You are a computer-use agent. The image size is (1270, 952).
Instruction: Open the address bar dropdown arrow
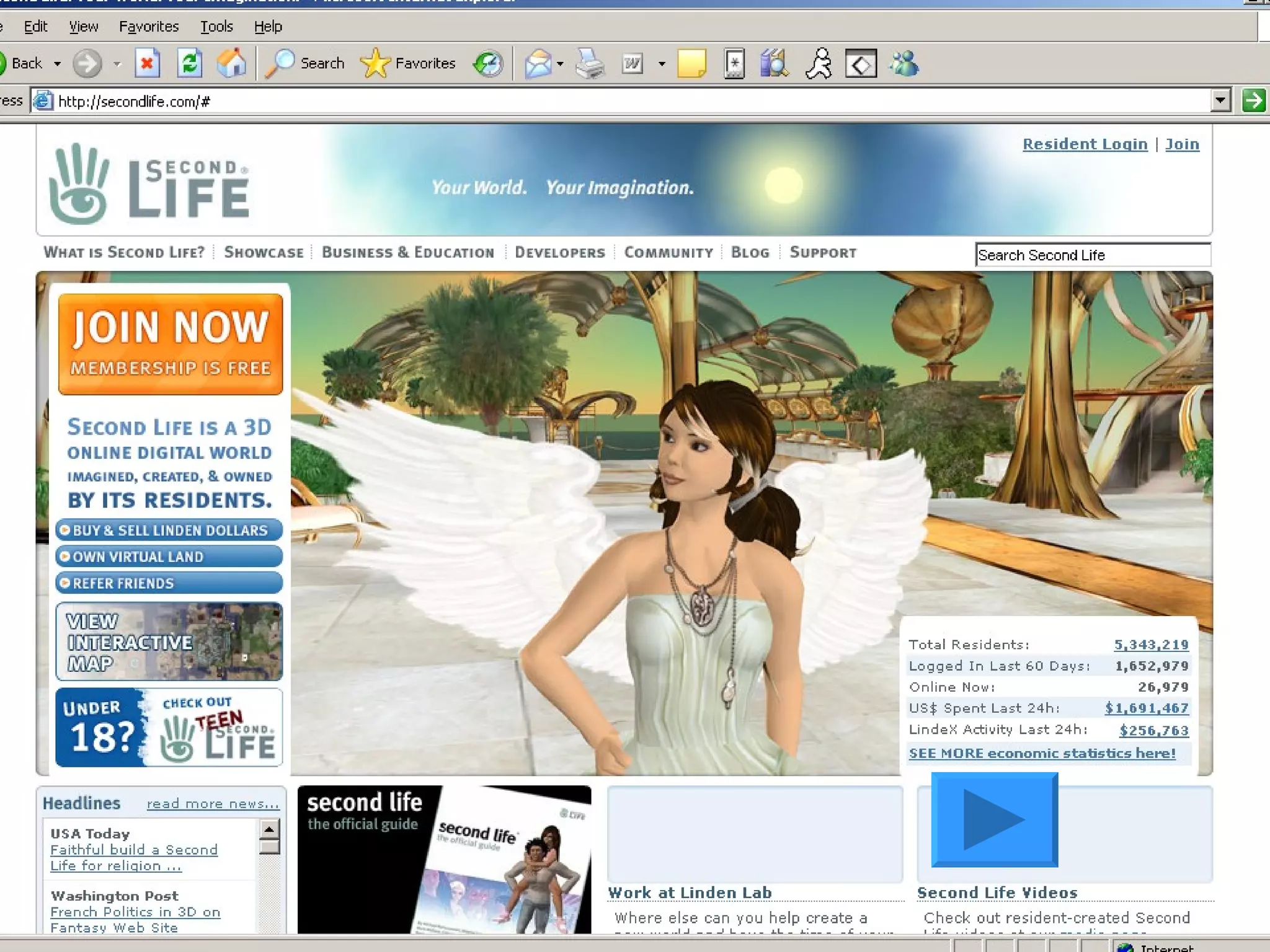tap(1220, 100)
